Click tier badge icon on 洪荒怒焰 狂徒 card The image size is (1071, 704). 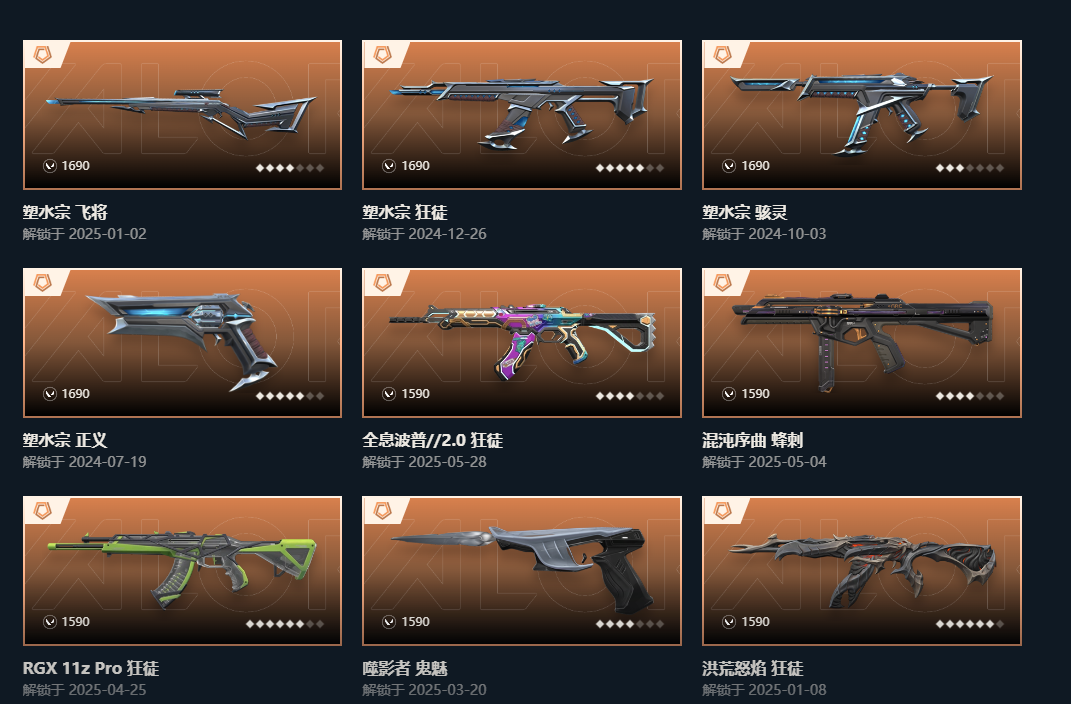[723, 511]
